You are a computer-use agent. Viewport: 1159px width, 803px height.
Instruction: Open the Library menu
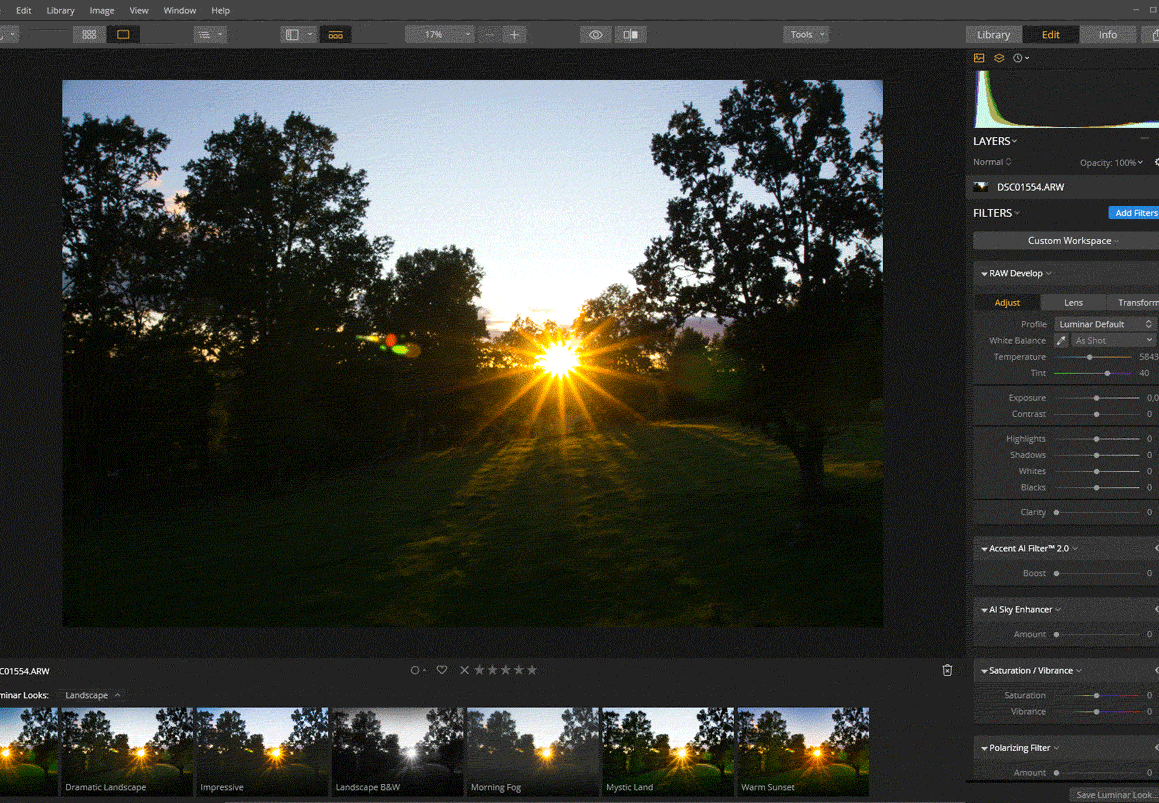(60, 10)
